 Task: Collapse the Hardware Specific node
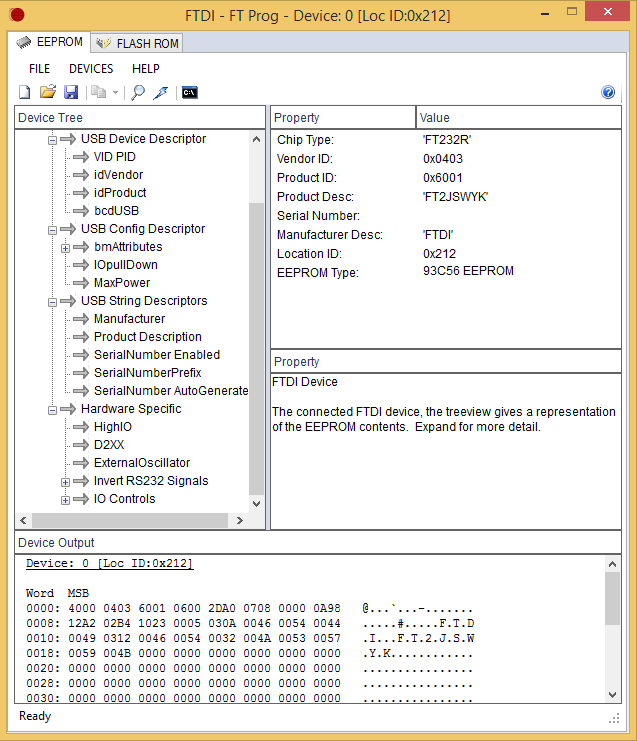(x=52, y=410)
